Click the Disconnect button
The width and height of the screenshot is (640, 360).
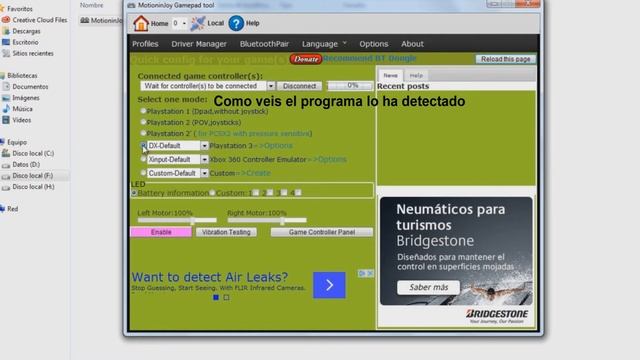[x=300, y=86]
